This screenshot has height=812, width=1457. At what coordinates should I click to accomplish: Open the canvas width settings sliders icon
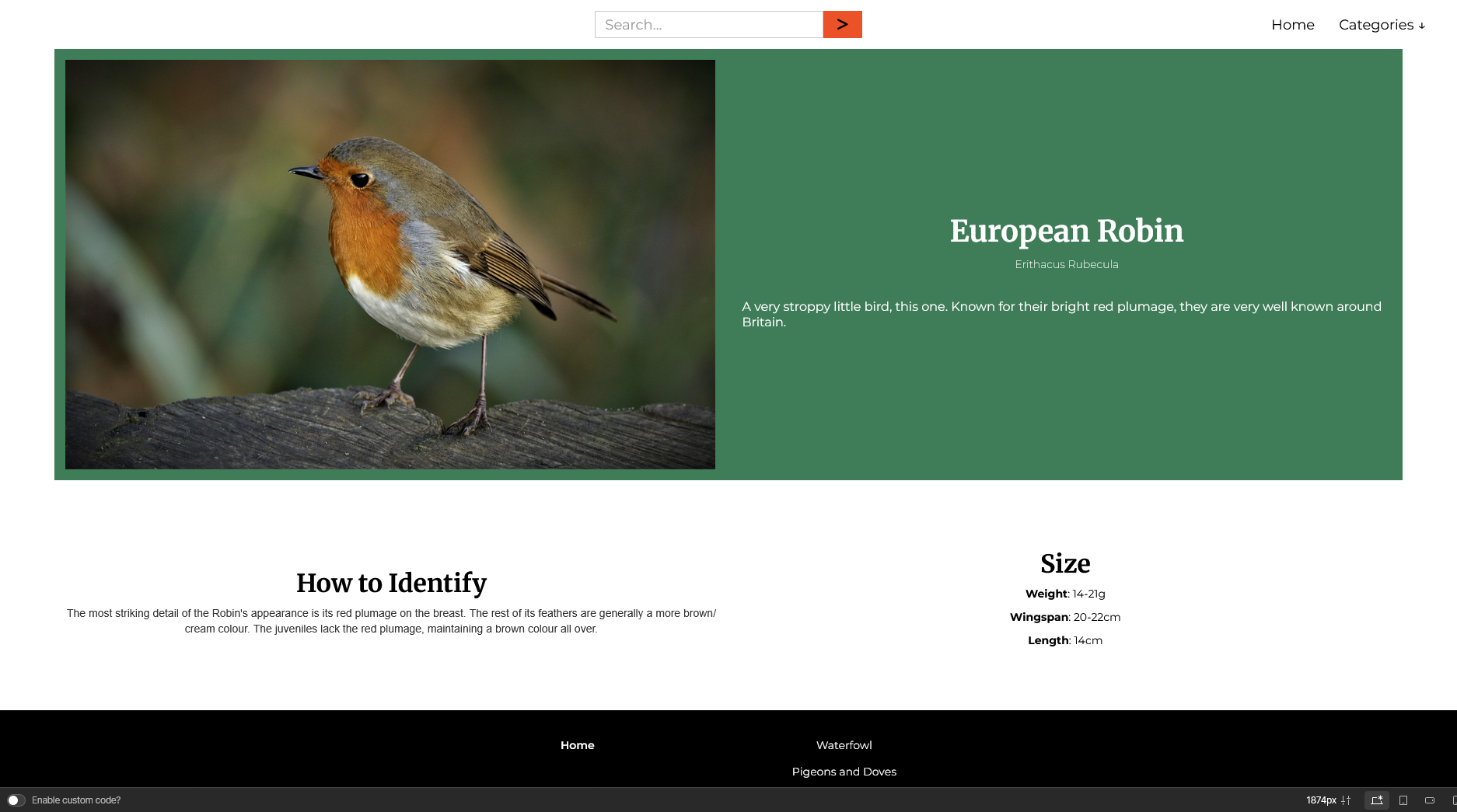[x=1346, y=800]
